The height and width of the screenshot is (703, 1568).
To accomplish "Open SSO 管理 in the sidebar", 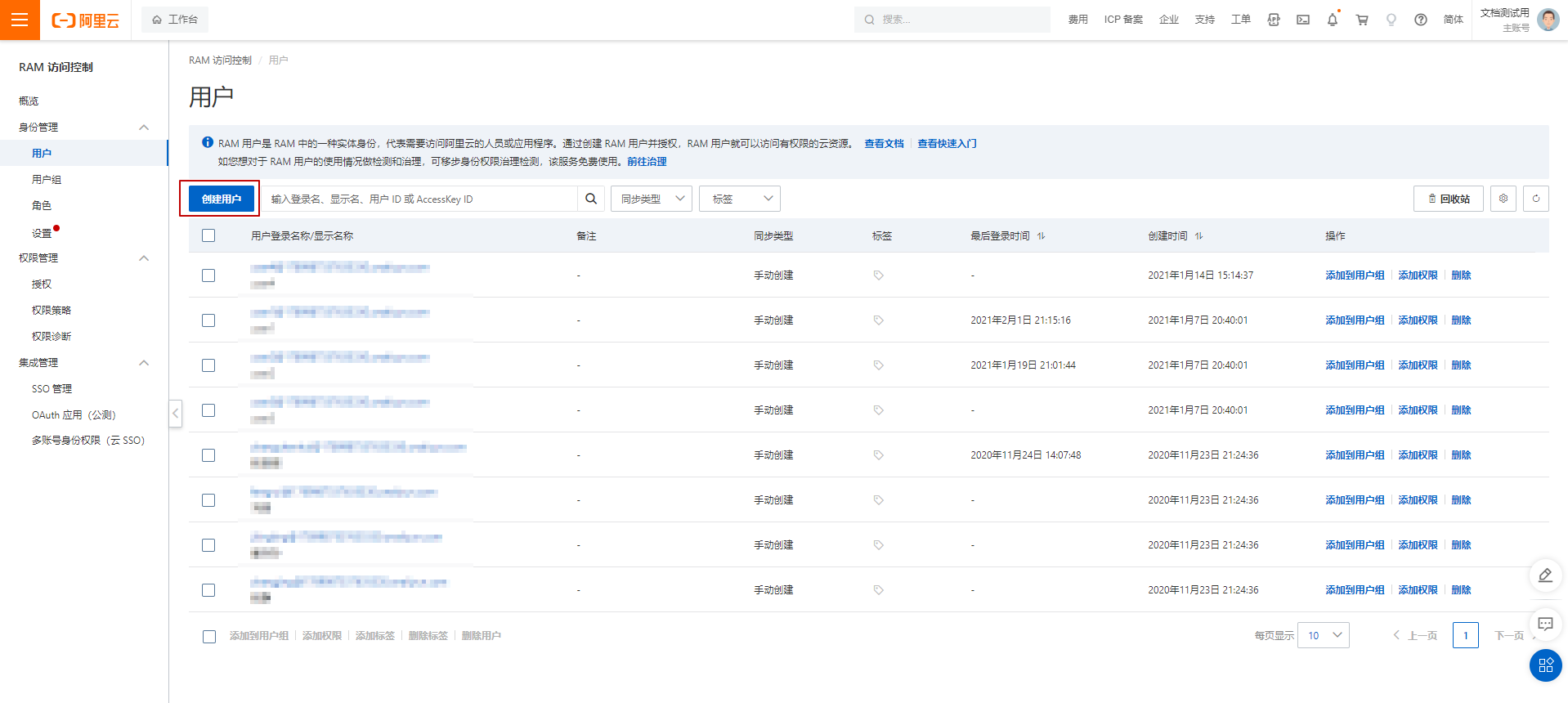I will (52, 388).
